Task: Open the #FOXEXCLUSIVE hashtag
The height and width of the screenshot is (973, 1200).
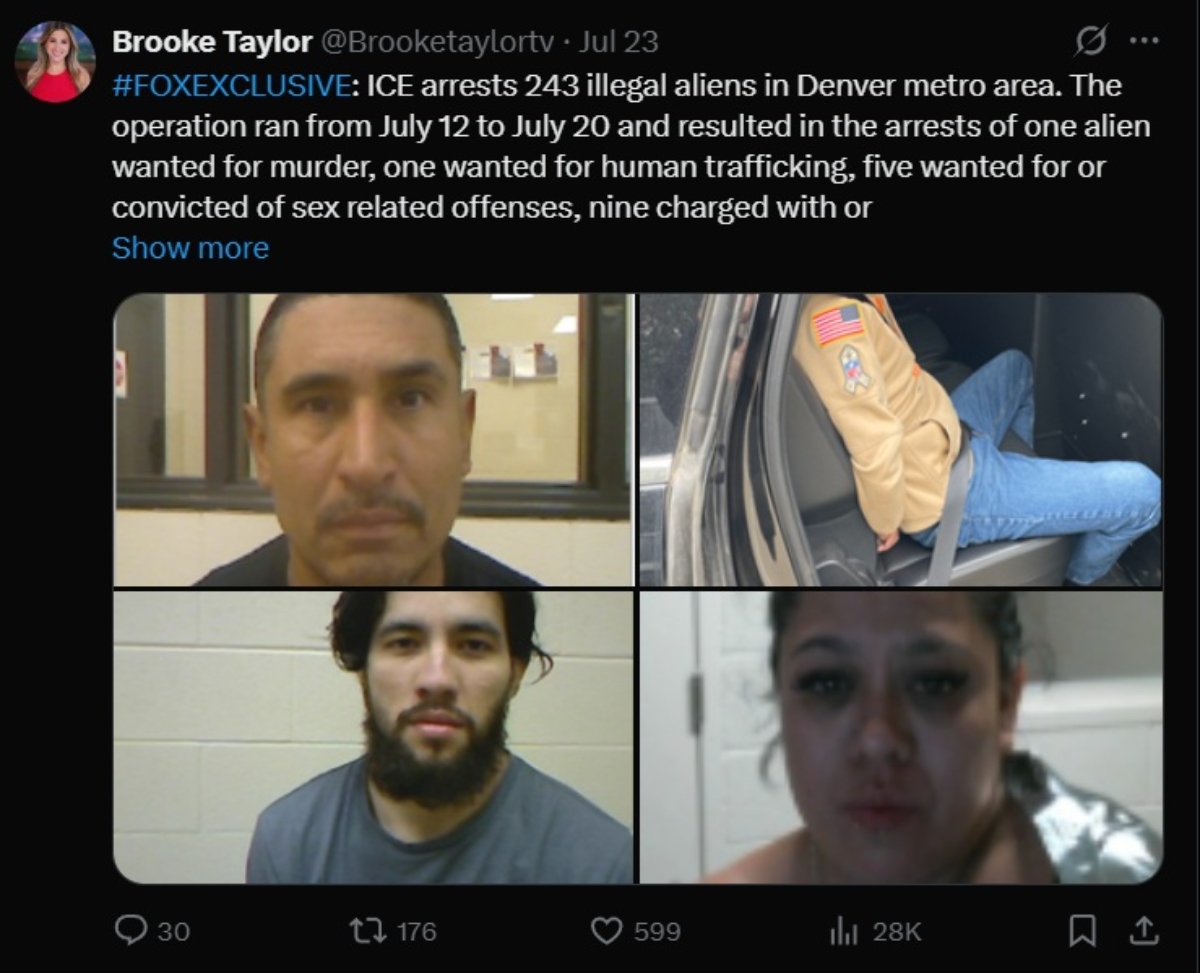Action: coord(232,85)
